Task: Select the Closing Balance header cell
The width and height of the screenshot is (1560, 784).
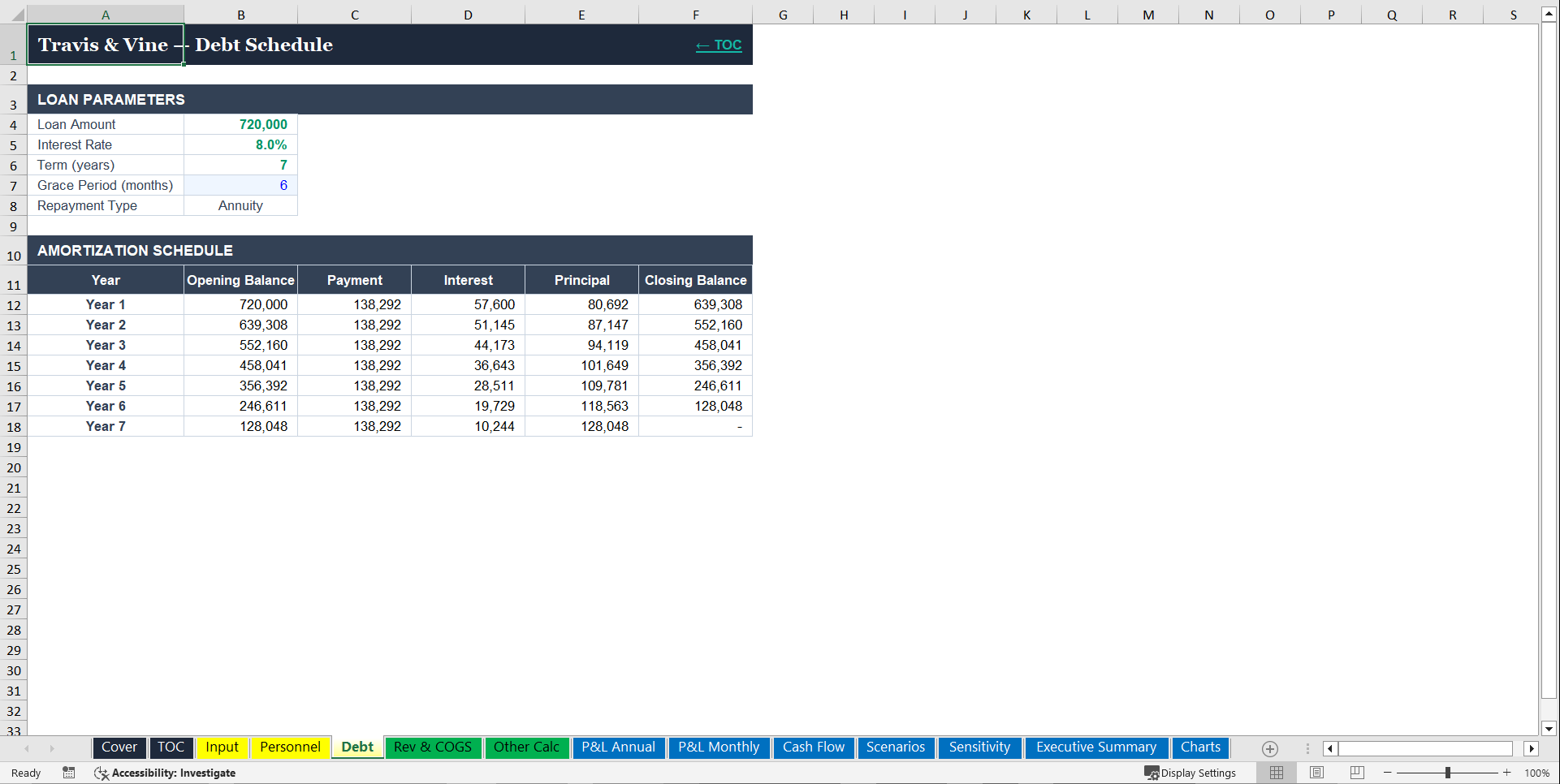Action: 696,280
